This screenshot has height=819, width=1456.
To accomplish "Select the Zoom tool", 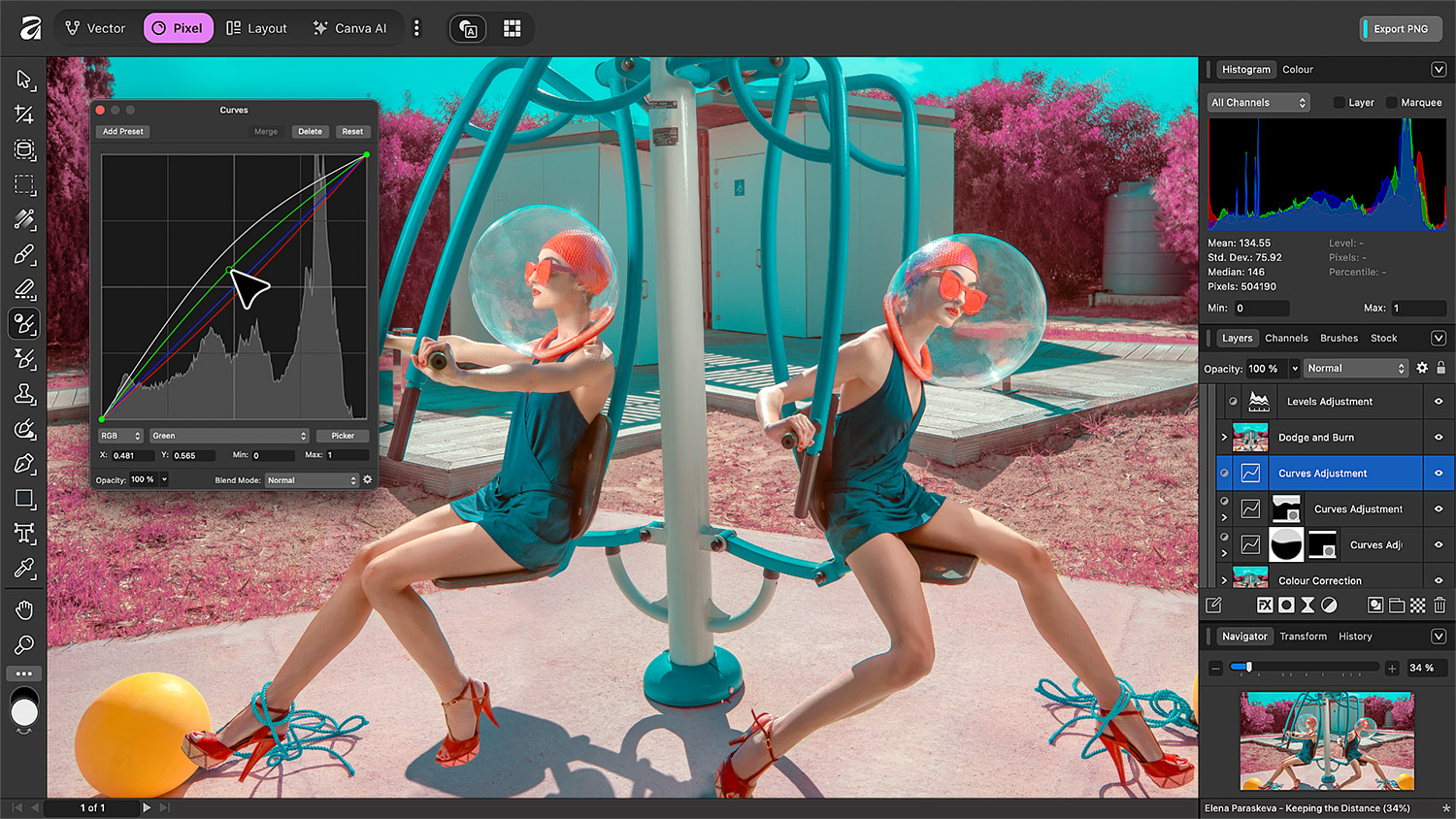I will click(24, 644).
